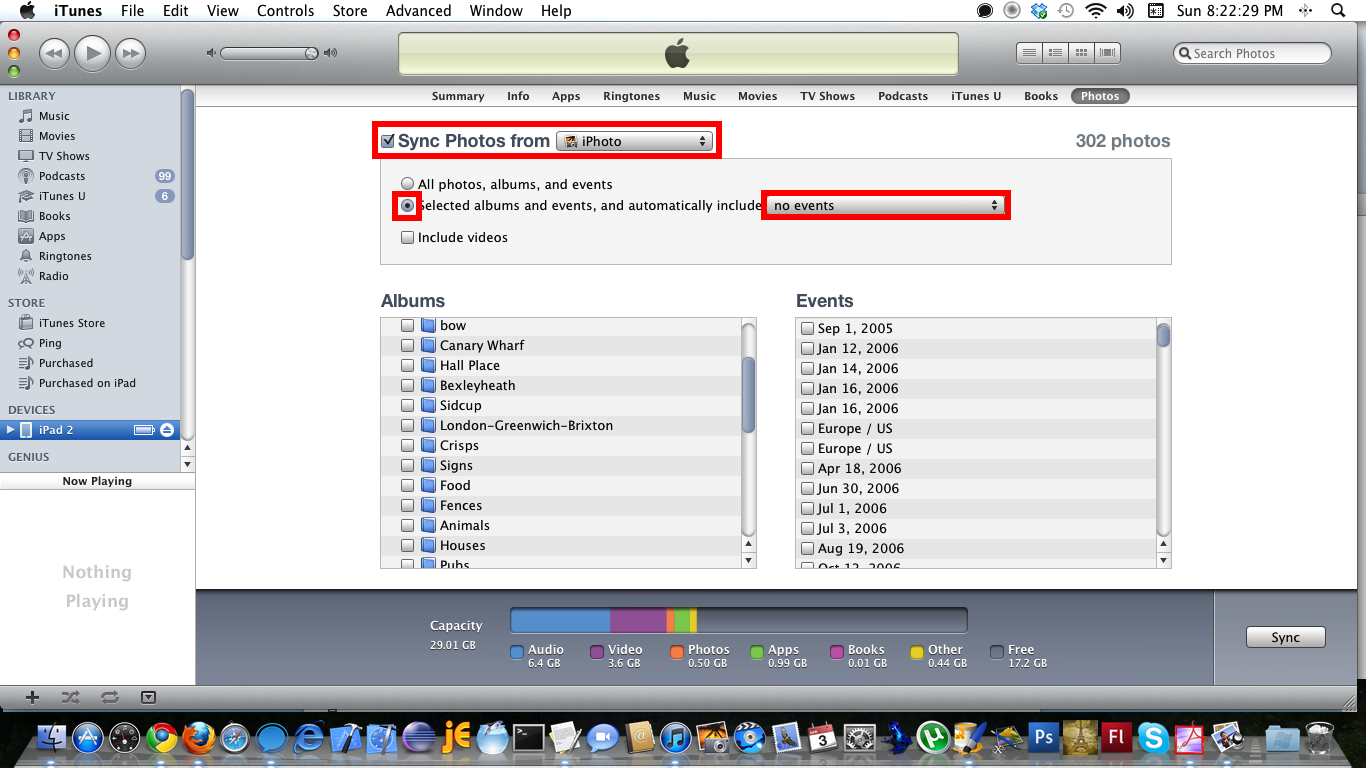Open the Advanced menu
Viewport: 1366px width, 768px height.
(x=418, y=11)
